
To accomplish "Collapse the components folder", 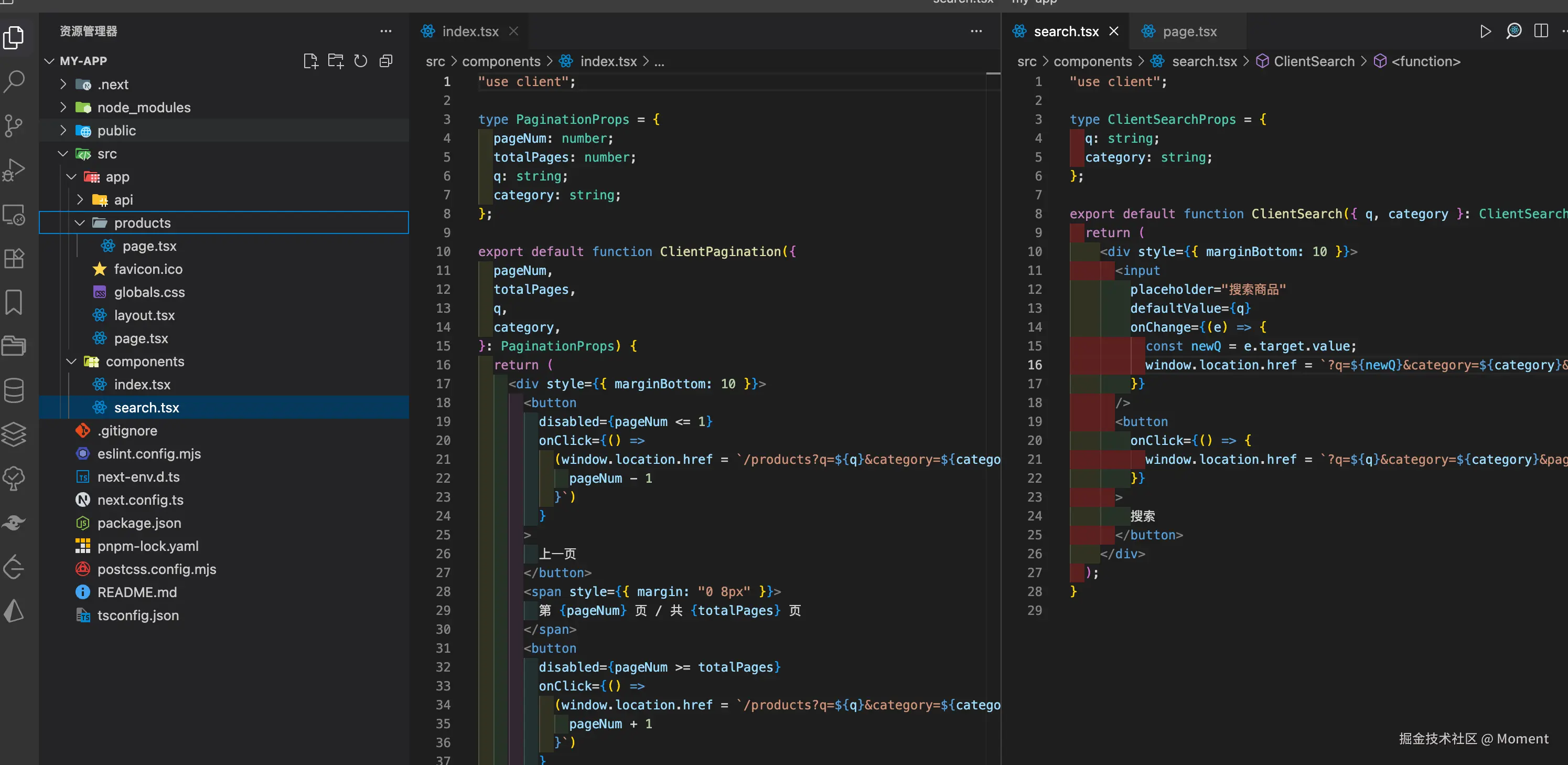I will (144, 361).
